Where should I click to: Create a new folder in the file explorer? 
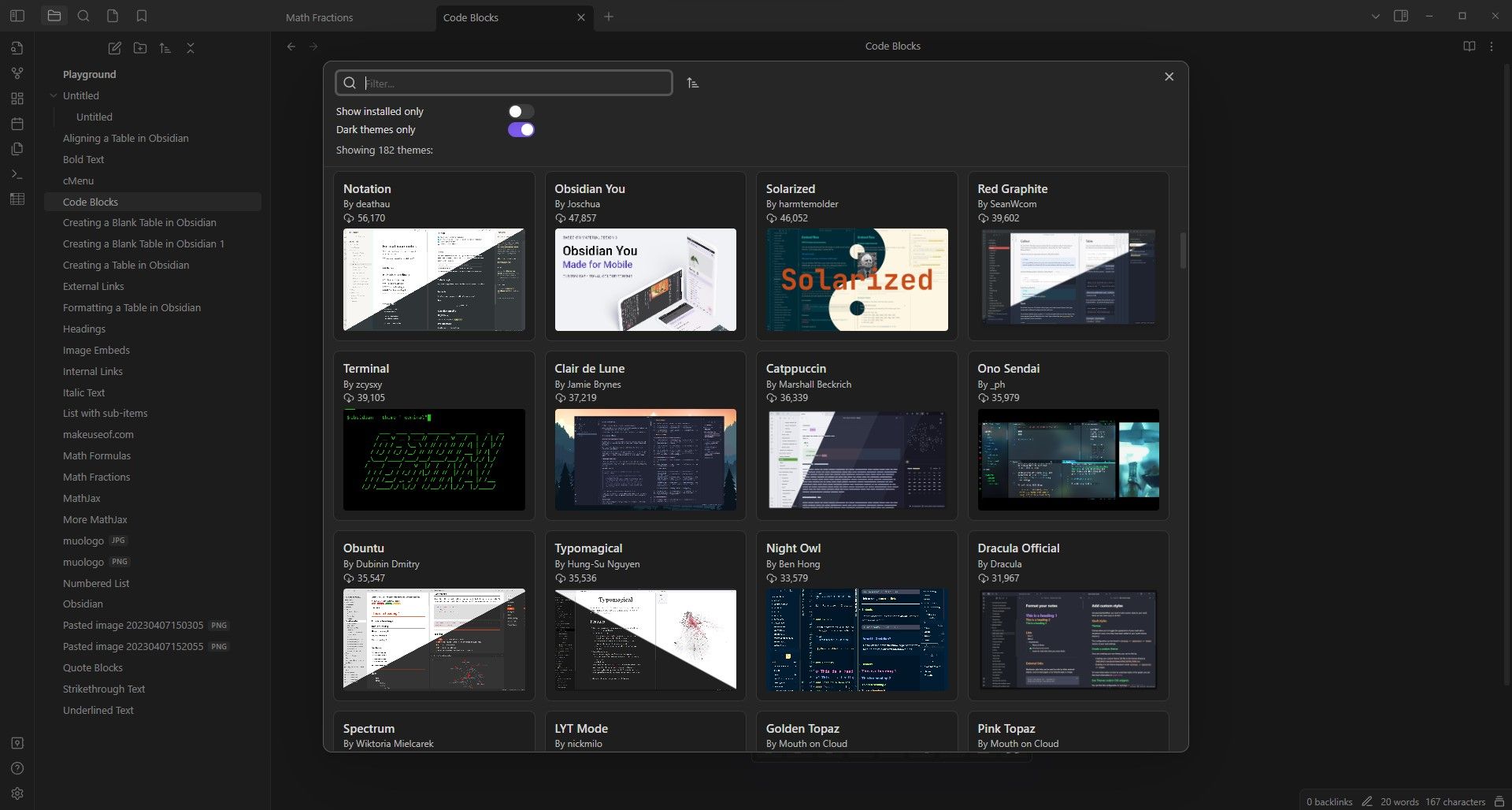(x=139, y=48)
